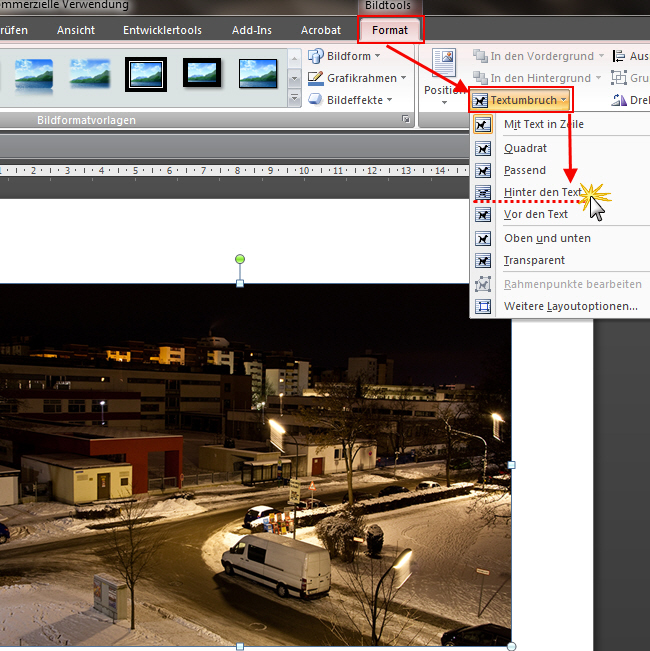Choose Mit Text in Zeile option
The height and width of the screenshot is (651, 650).
click(543, 124)
